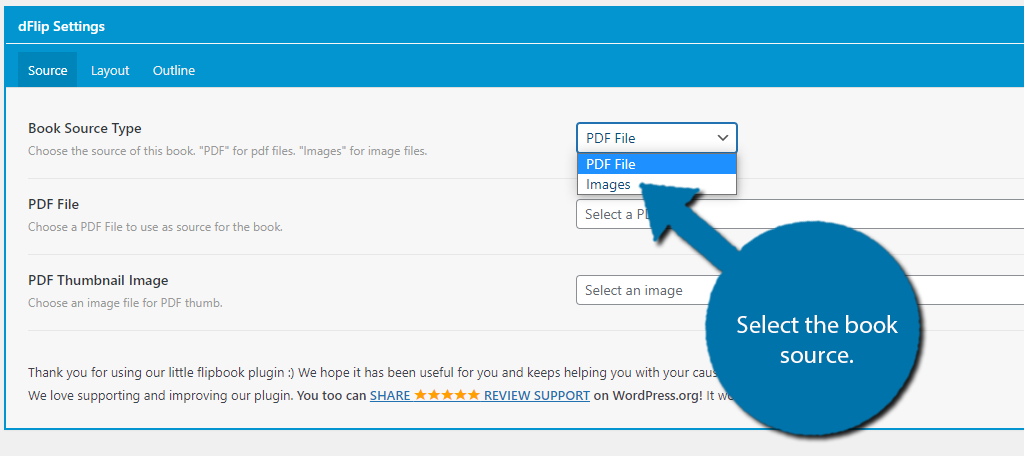
Task: Click the 'Choose an image file for PDF thumb' text
Action: (x=125, y=303)
